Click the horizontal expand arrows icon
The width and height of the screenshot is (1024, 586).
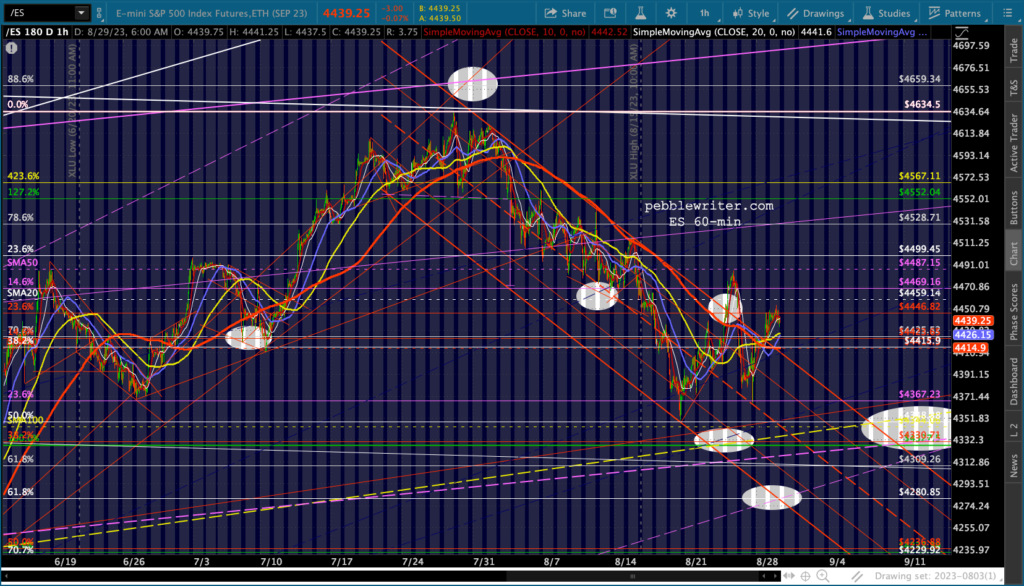[x=789, y=576]
